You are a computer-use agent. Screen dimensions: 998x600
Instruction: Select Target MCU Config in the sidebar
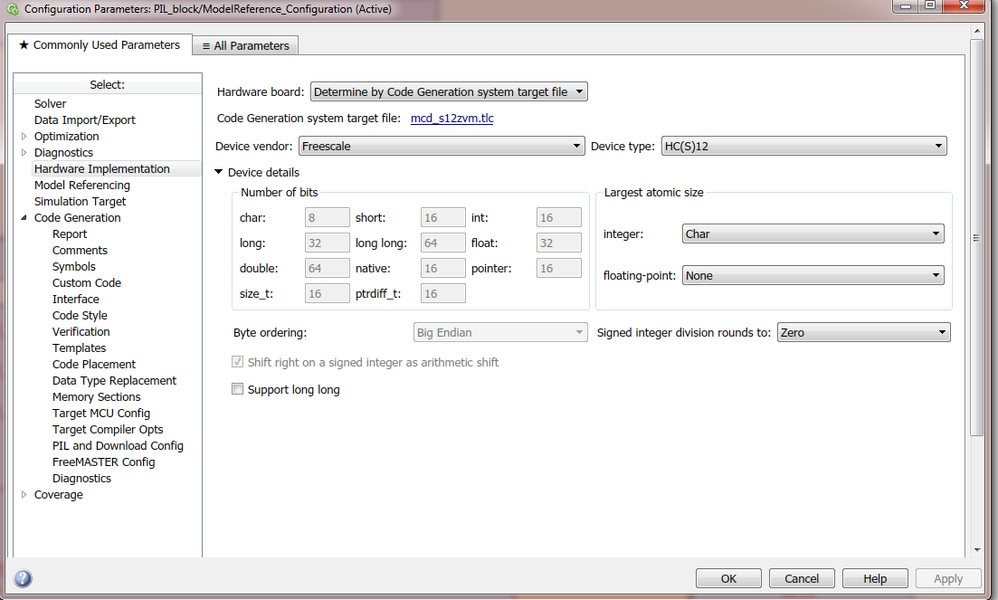click(x=101, y=412)
